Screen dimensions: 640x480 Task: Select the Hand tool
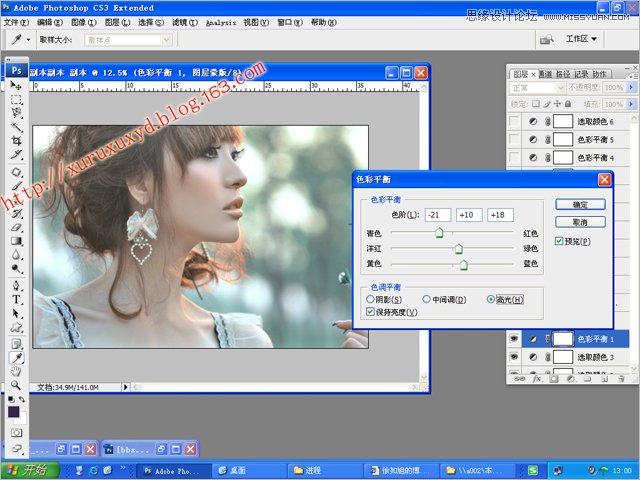pyautogui.click(x=16, y=371)
